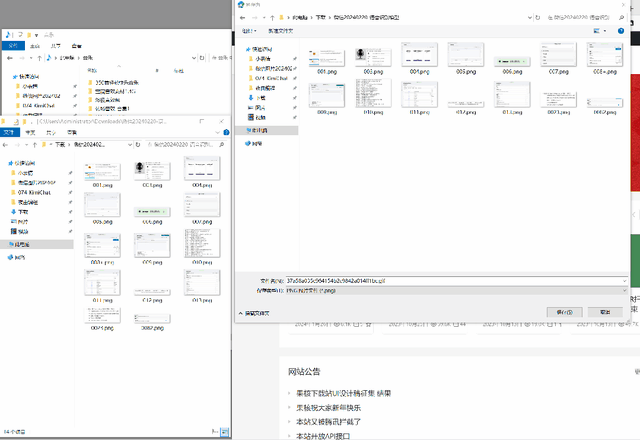Go up one folder in Downloads Explorer window
Viewport: 640px width, 440px height.
pyautogui.click(x=35, y=144)
